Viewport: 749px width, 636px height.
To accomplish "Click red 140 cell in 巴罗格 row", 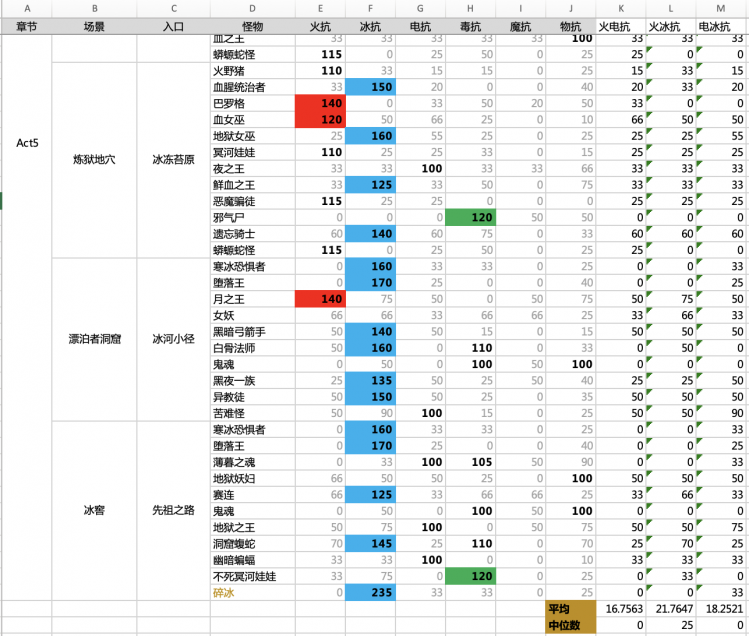I will point(320,103).
